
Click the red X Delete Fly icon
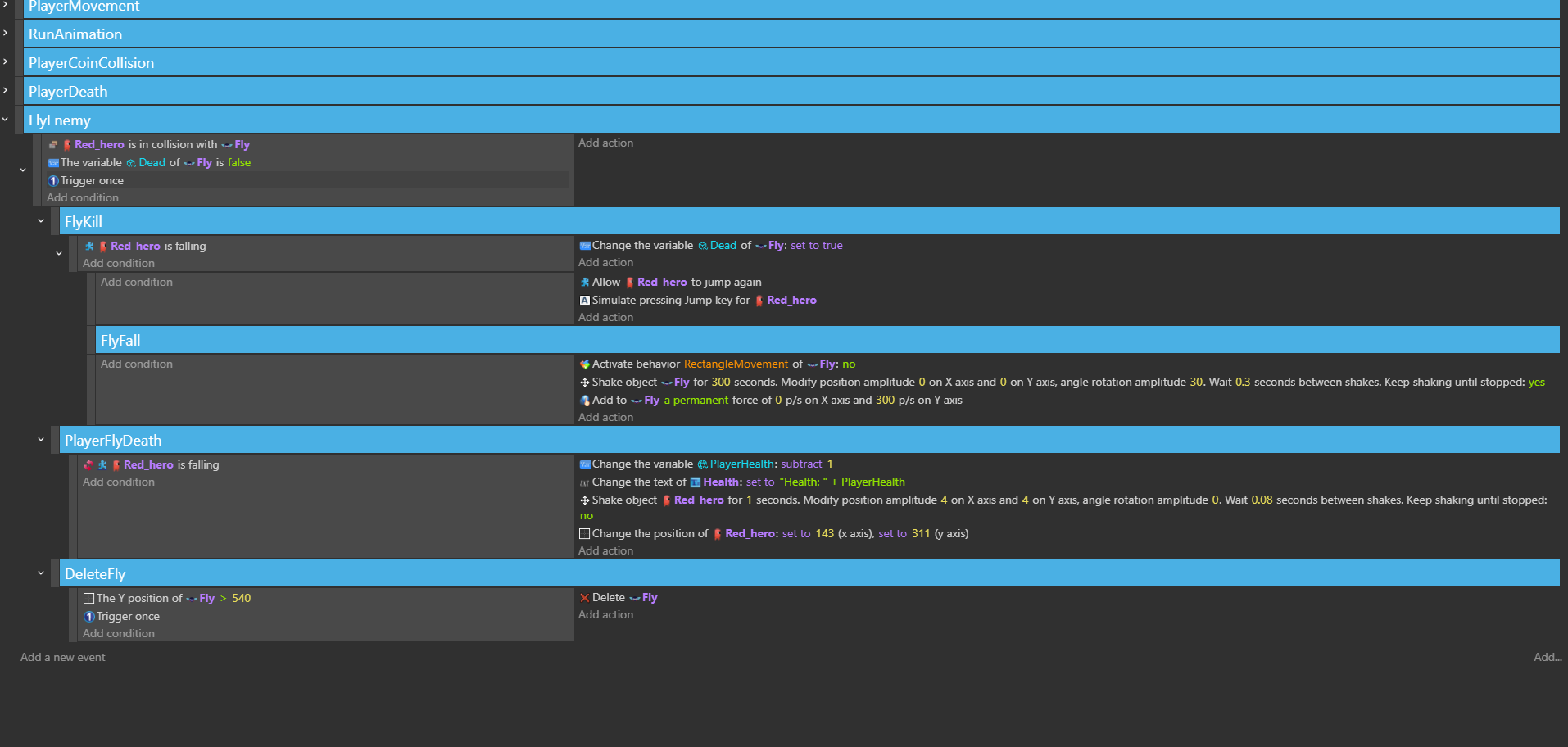(x=585, y=598)
